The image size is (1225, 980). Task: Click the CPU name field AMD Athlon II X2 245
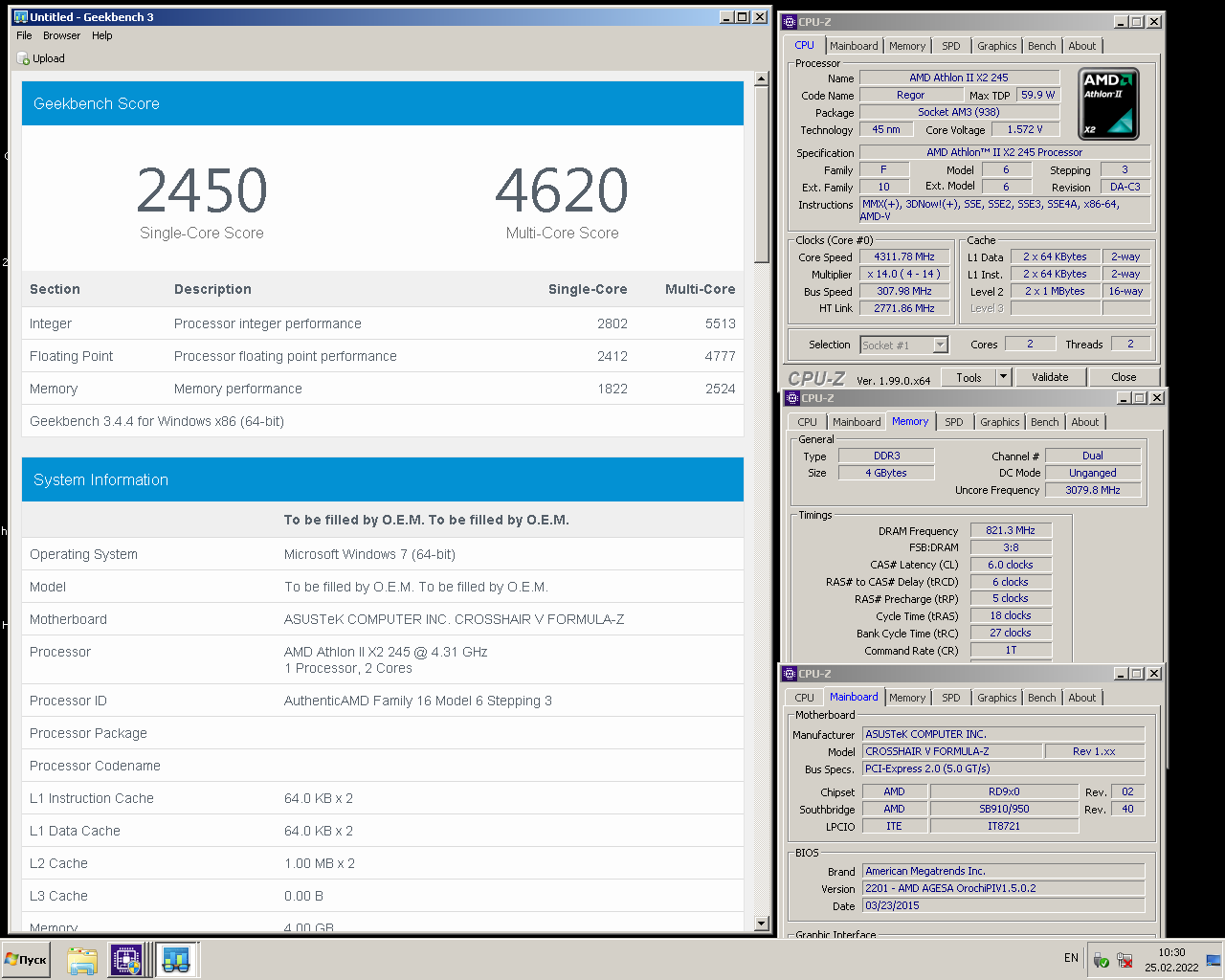click(959, 78)
